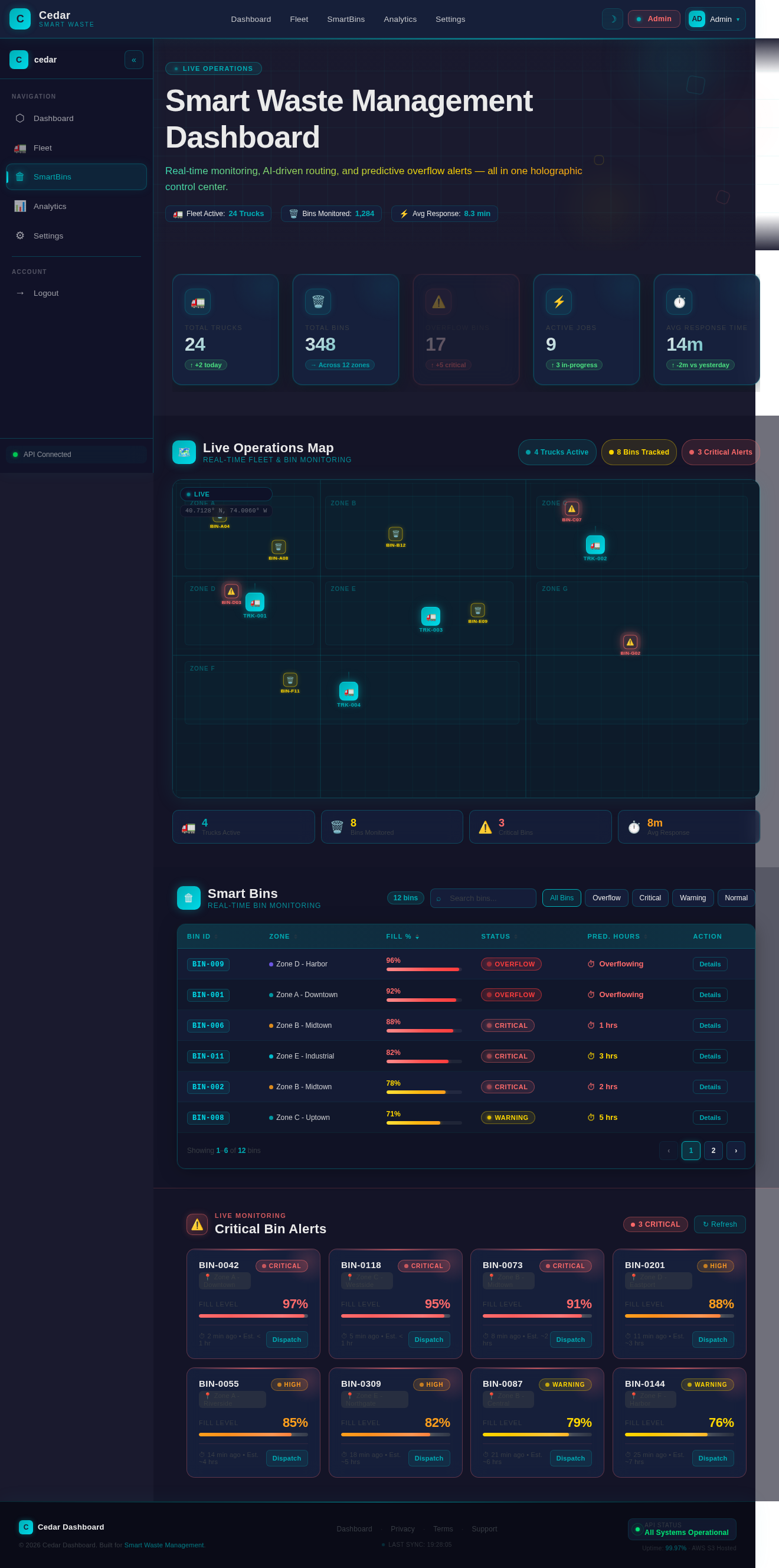Click the Smart Bins section icon
The width and height of the screenshot is (779, 1568).
189,898
